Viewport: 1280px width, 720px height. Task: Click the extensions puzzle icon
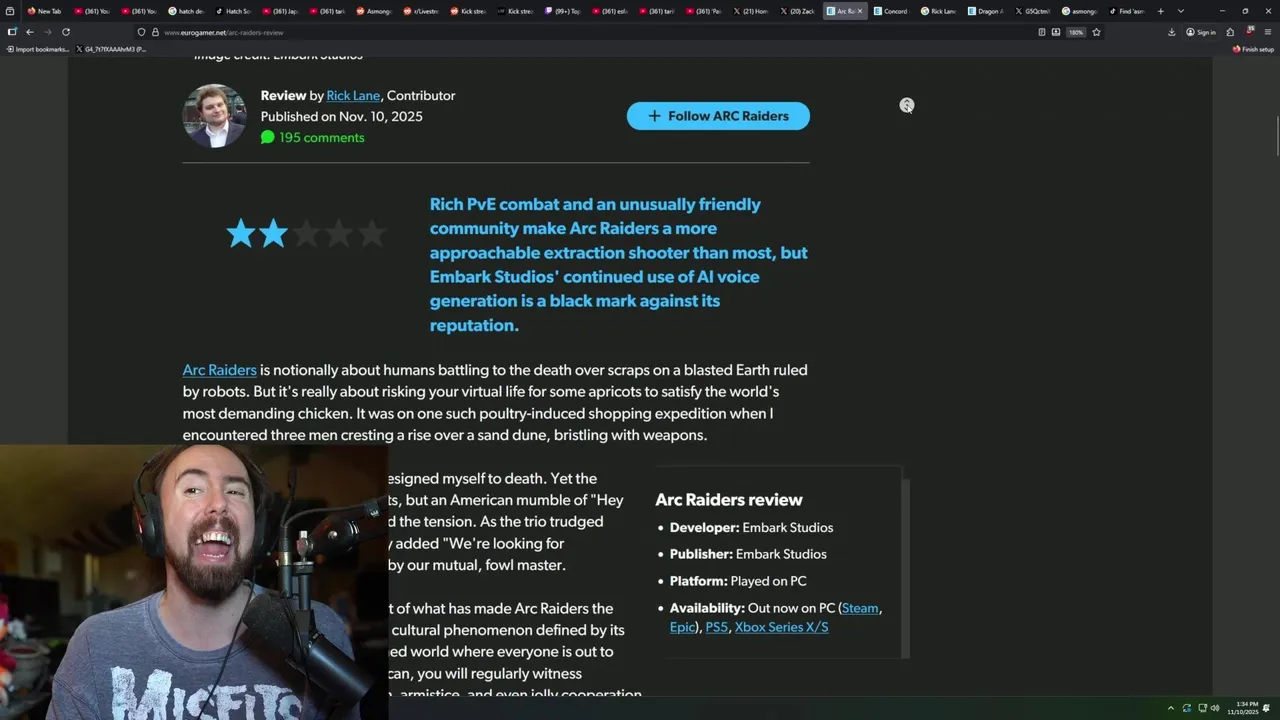[1230, 32]
